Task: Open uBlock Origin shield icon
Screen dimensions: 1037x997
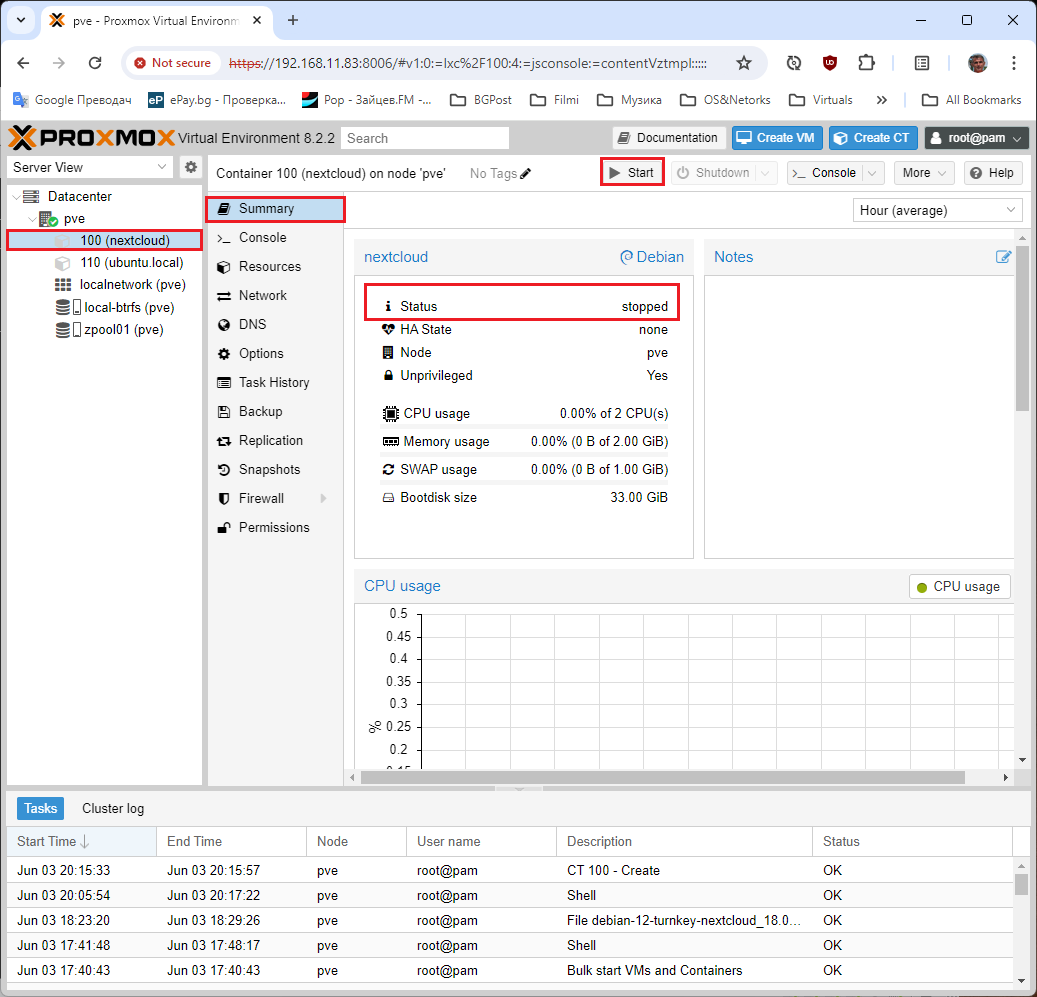Action: (830, 63)
